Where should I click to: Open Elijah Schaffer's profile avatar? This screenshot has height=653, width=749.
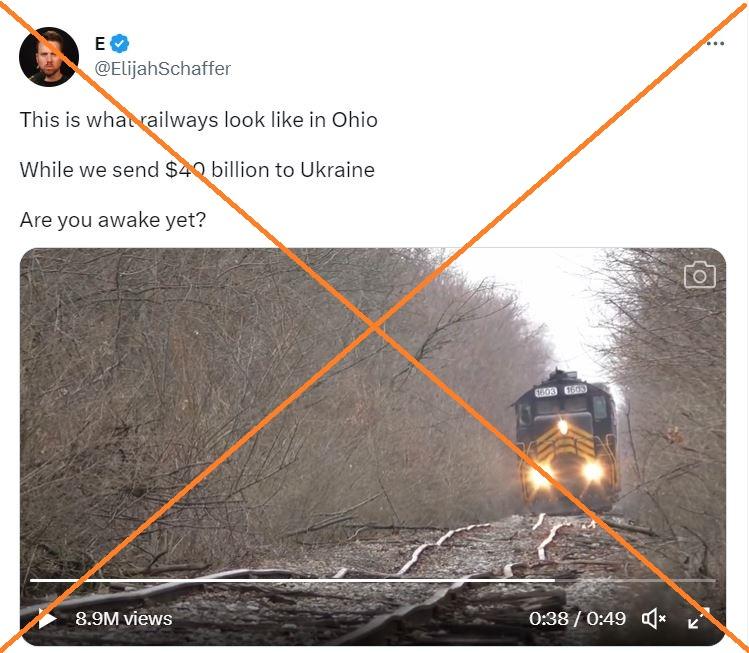pos(49,56)
